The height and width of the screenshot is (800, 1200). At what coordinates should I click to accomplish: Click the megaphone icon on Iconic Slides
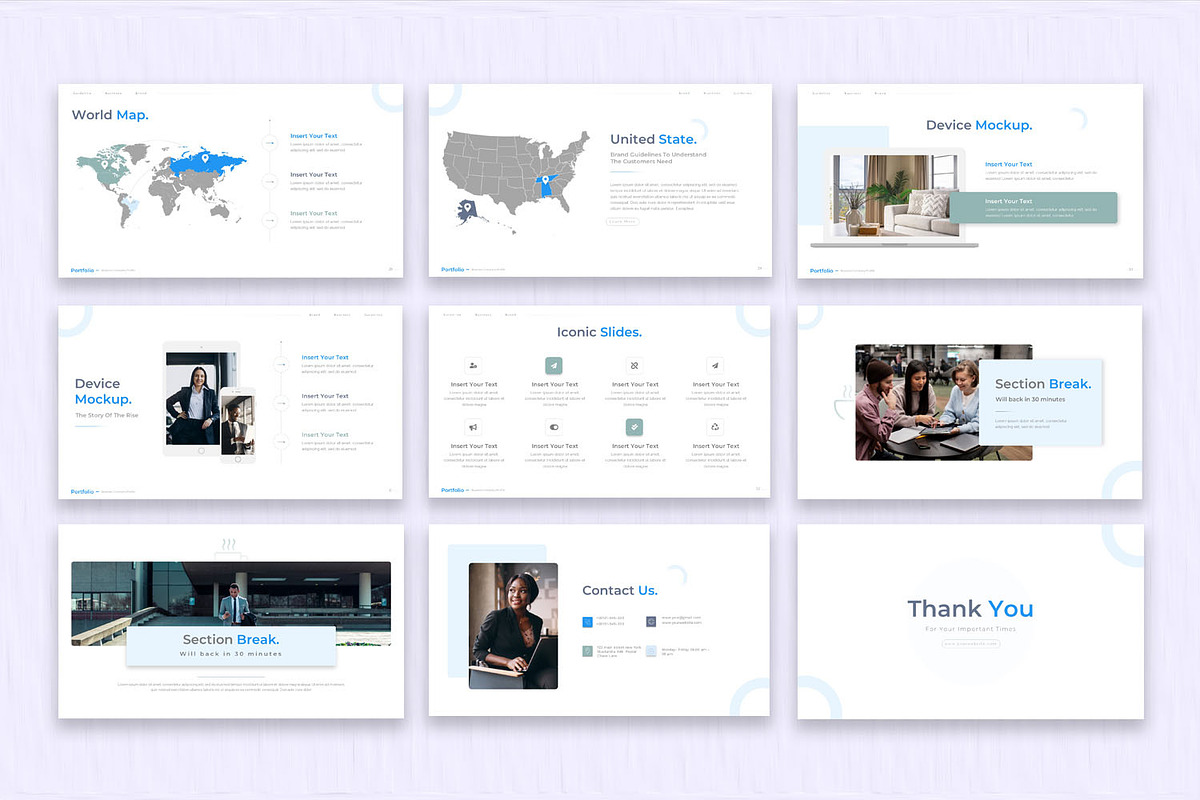(473, 427)
